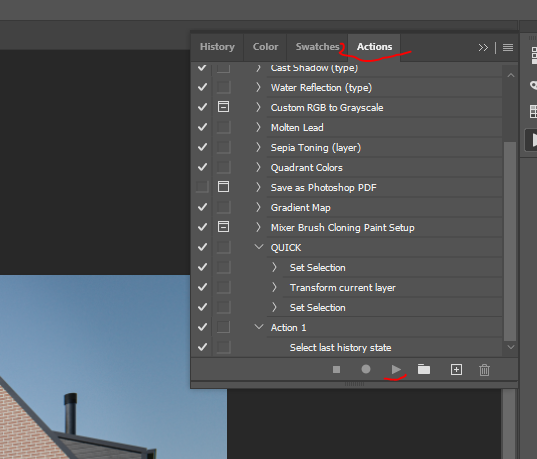Toggle off the Molten Lead checkmark
537x459 pixels.
202,127
